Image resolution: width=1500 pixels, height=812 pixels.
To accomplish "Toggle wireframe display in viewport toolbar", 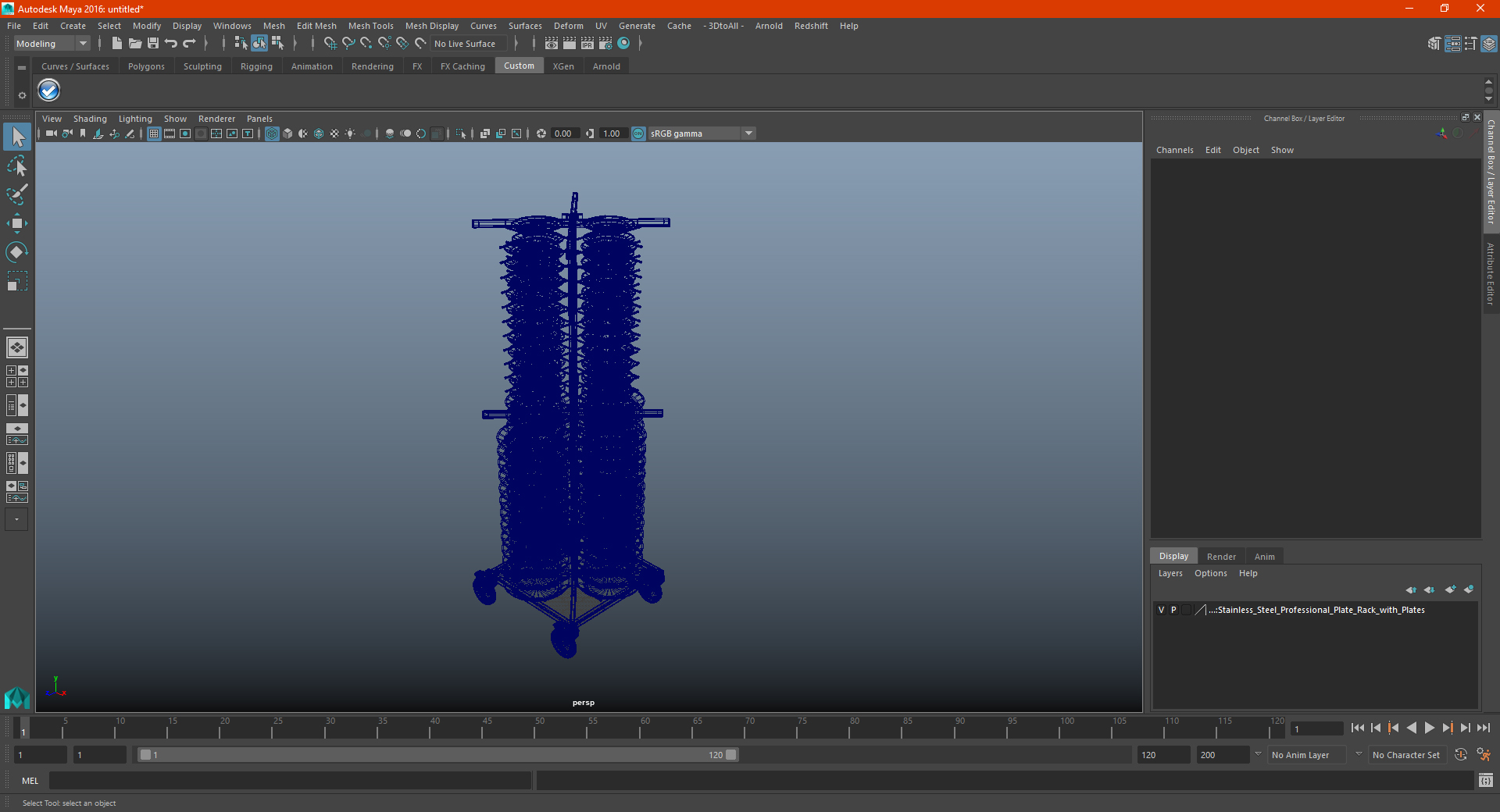I will pyautogui.click(x=272, y=134).
